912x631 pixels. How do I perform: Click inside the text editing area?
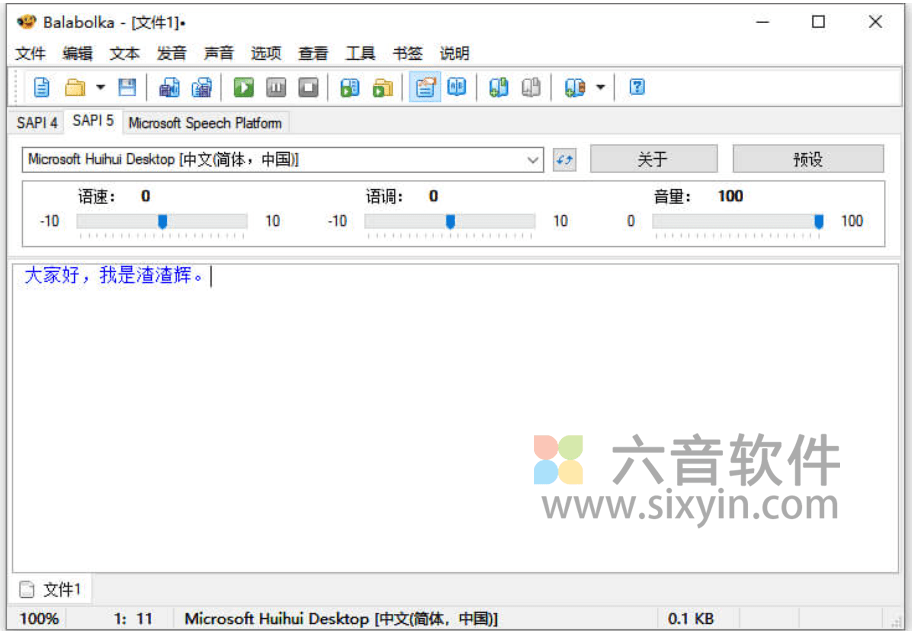tap(400, 400)
